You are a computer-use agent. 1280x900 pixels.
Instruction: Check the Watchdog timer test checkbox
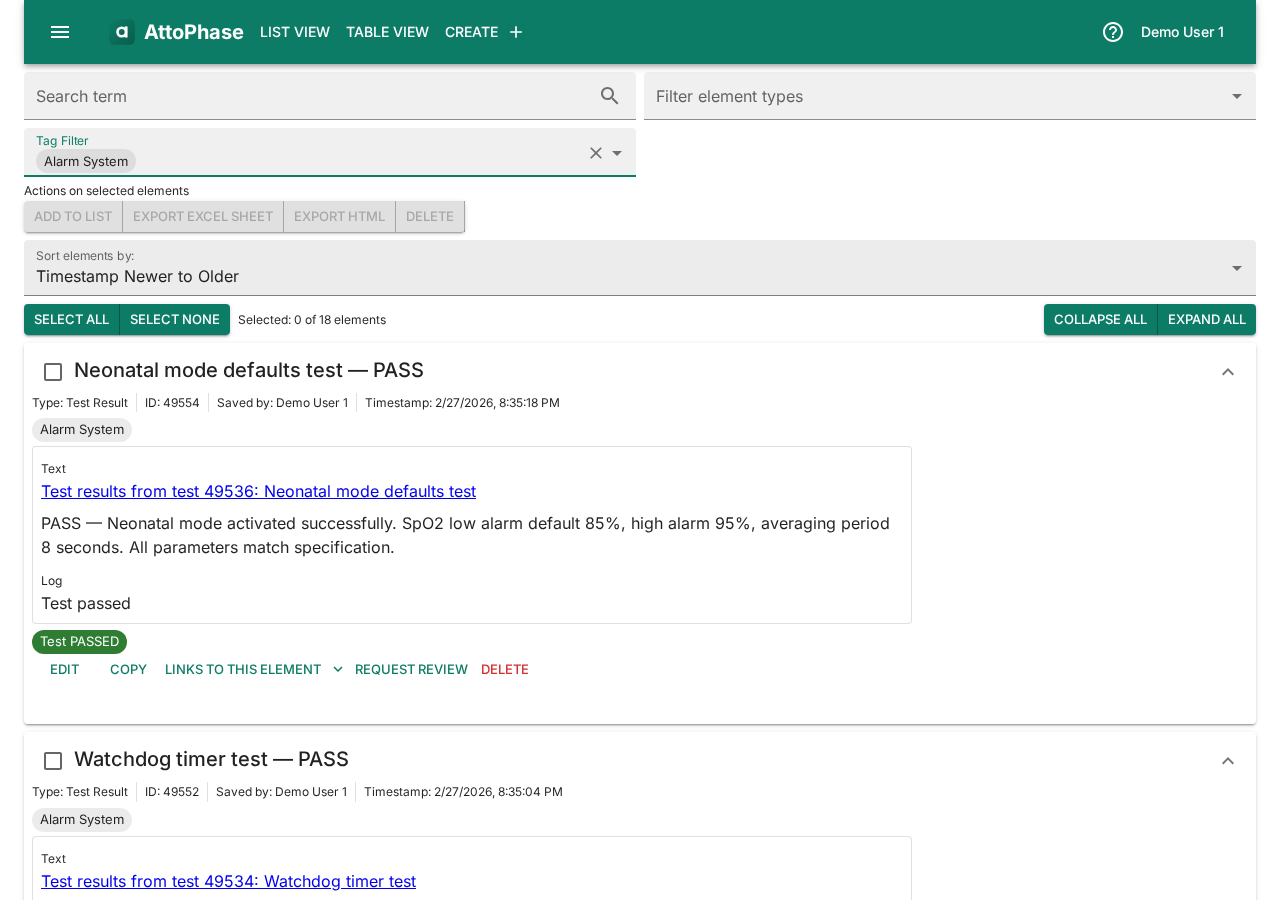click(x=52, y=761)
